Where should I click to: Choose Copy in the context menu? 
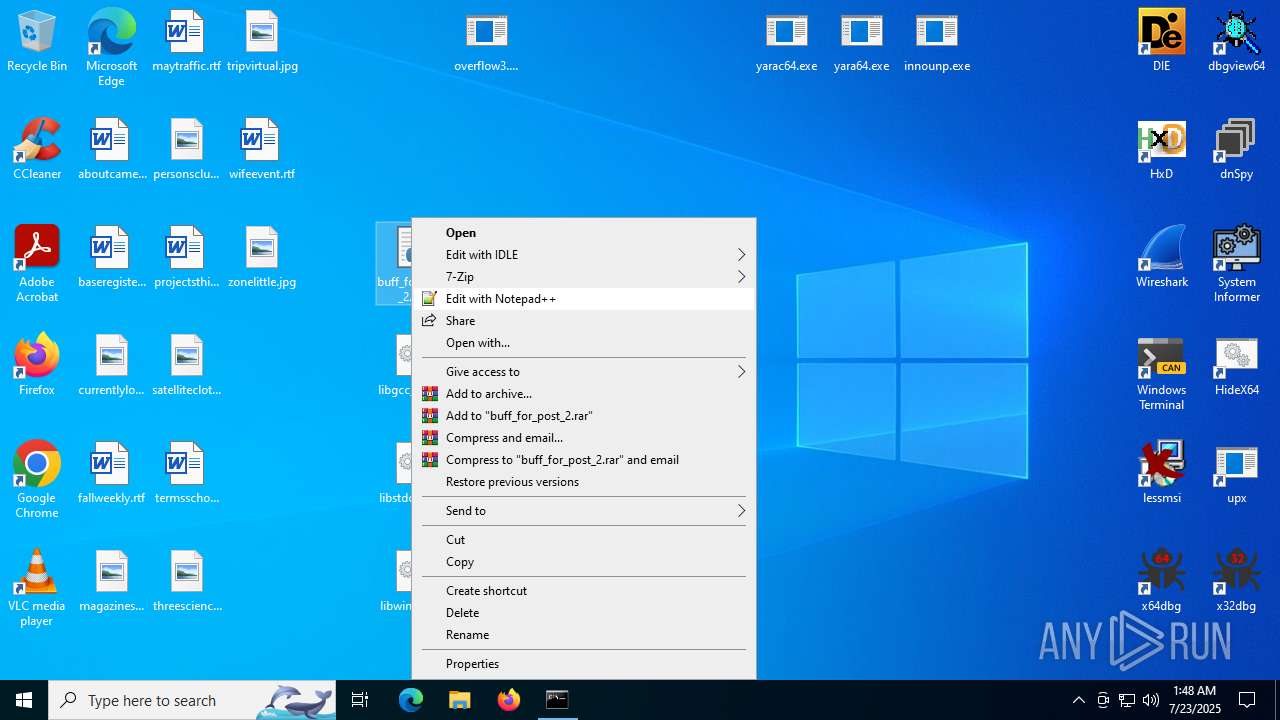click(x=584, y=562)
